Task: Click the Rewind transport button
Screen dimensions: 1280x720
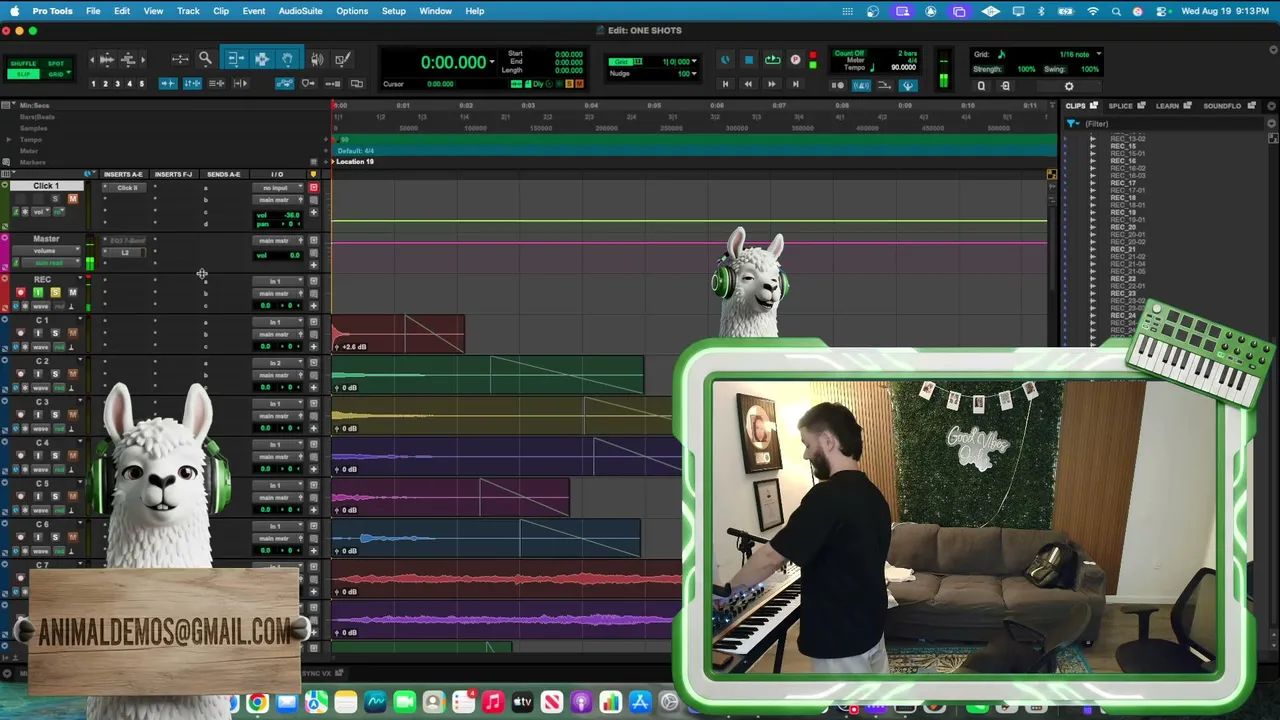Action: tap(748, 84)
